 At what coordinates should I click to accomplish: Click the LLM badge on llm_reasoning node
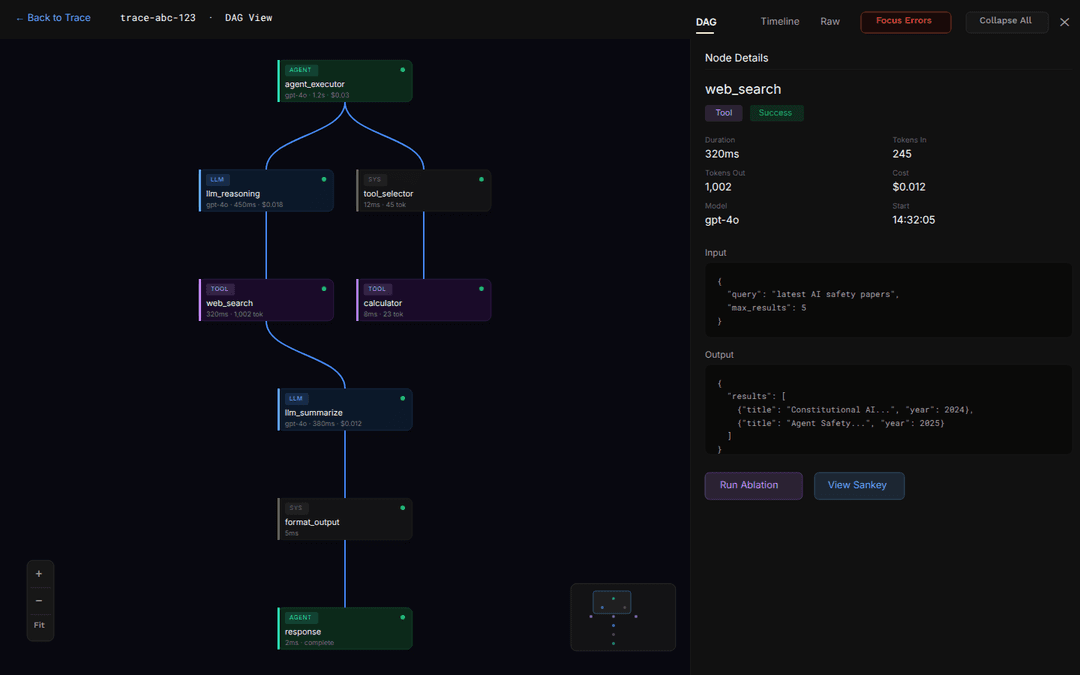point(217,179)
